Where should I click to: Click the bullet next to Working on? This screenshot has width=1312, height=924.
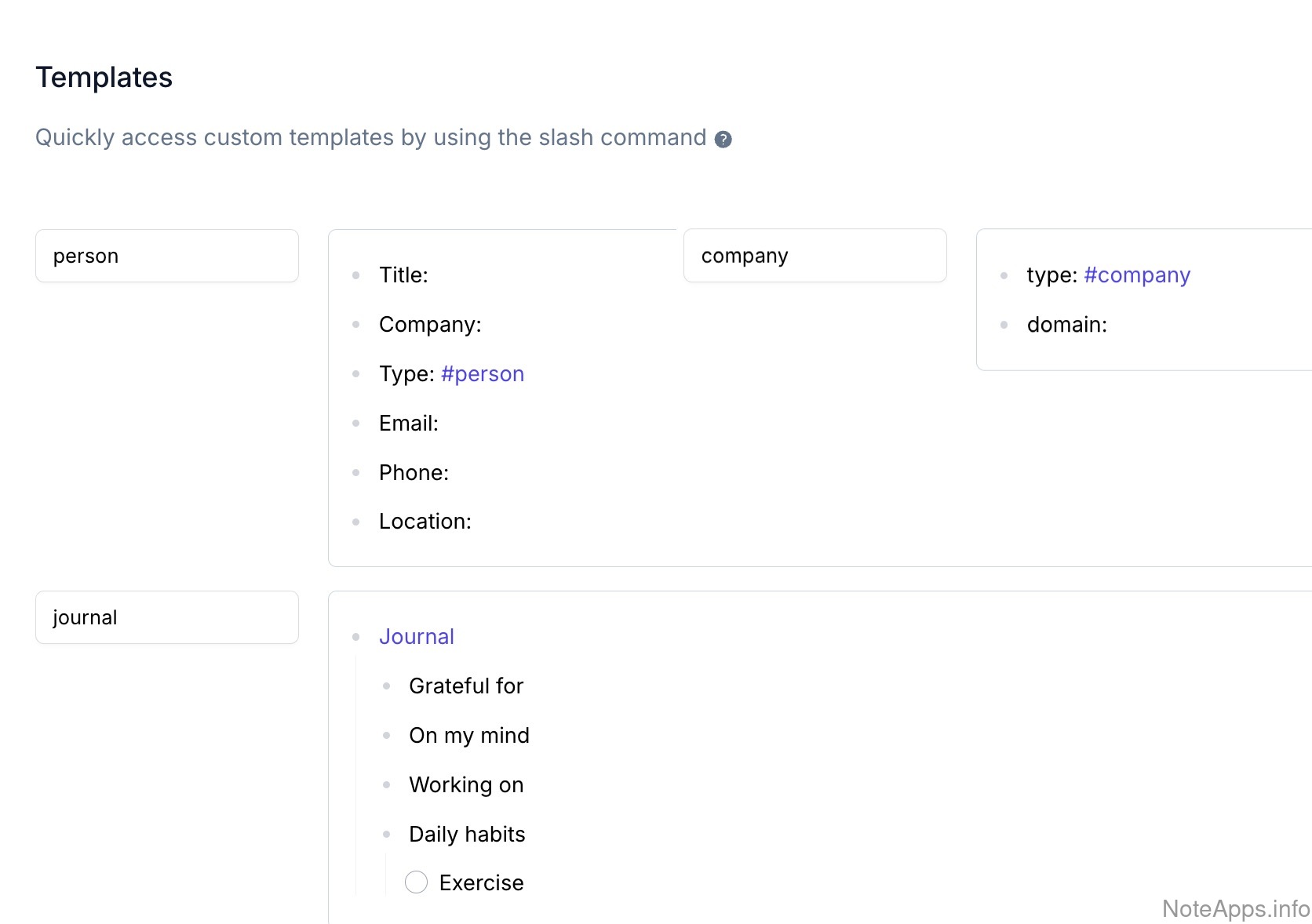[x=386, y=784]
